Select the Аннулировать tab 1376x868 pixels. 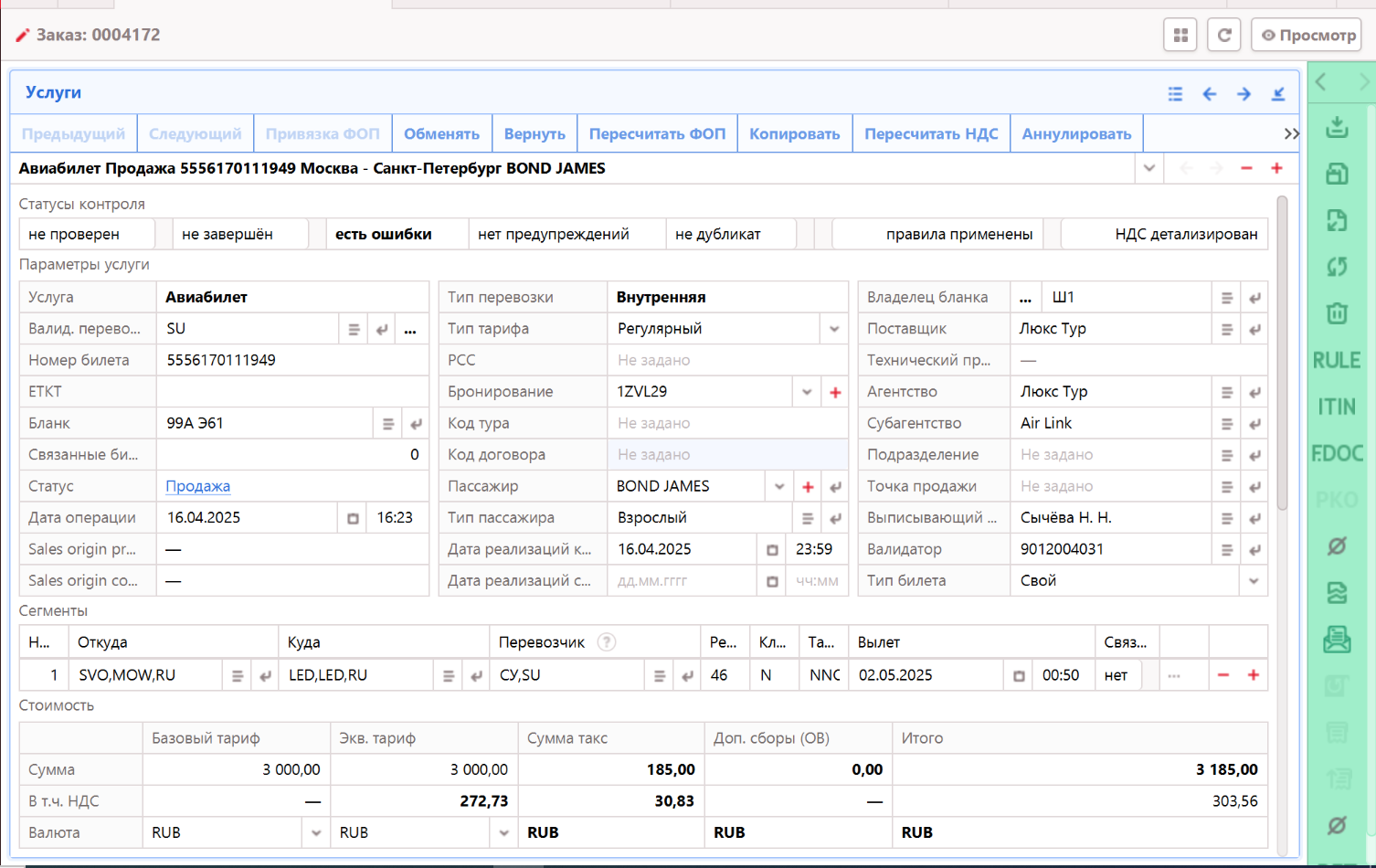tap(1076, 133)
